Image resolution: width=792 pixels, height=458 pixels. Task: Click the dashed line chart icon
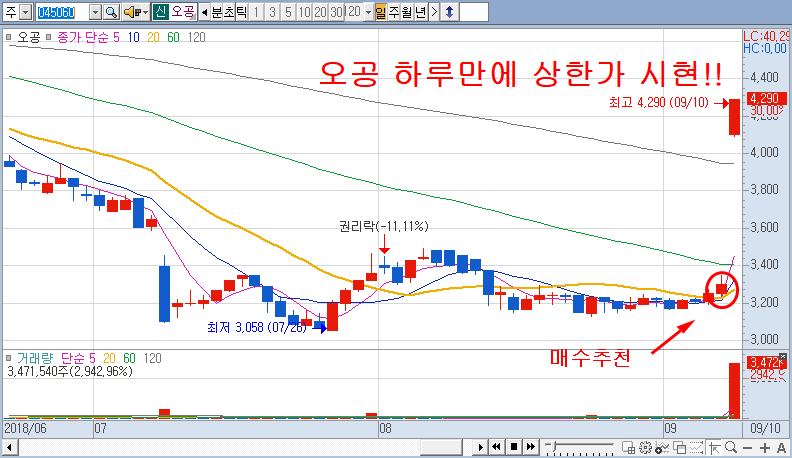tap(697, 447)
